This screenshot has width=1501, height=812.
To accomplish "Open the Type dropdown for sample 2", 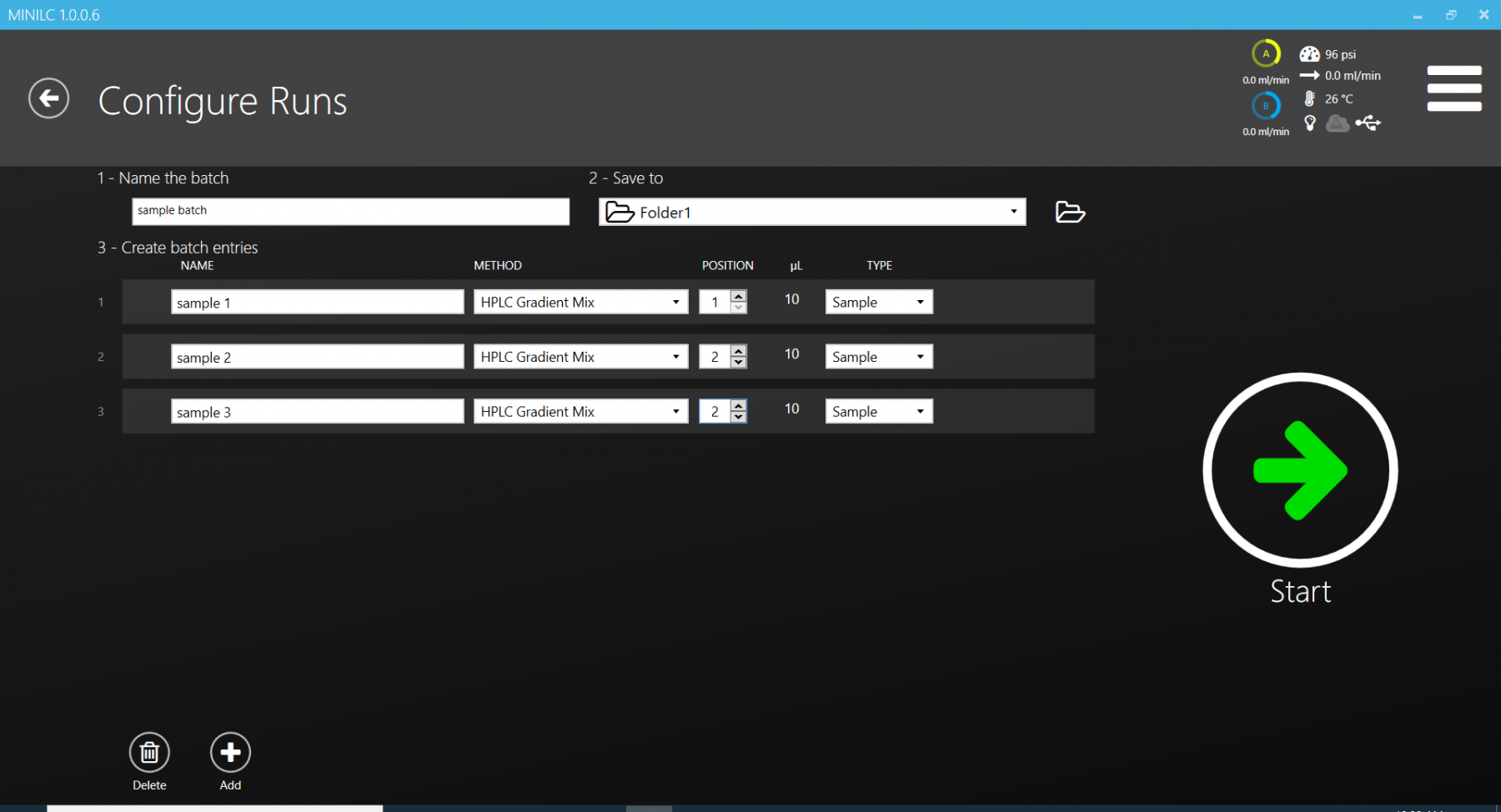I will point(920,357).
